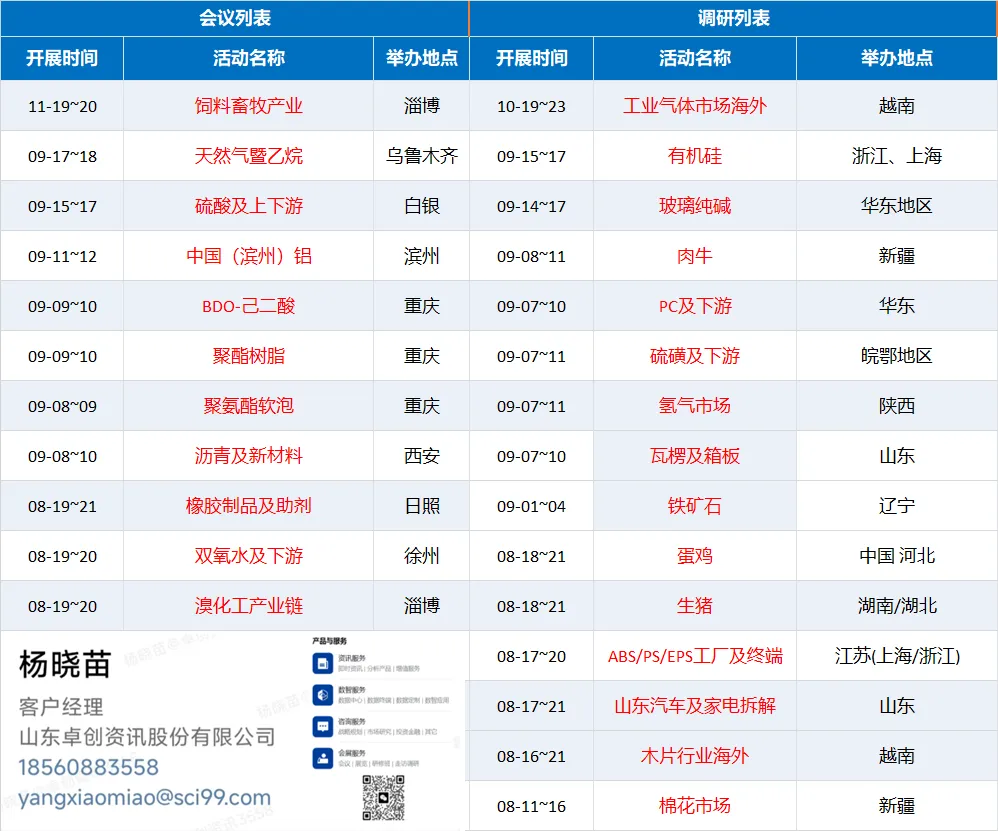Click phone number 18560883558
This screenshot has width=998, height=831.
(88, 767)
